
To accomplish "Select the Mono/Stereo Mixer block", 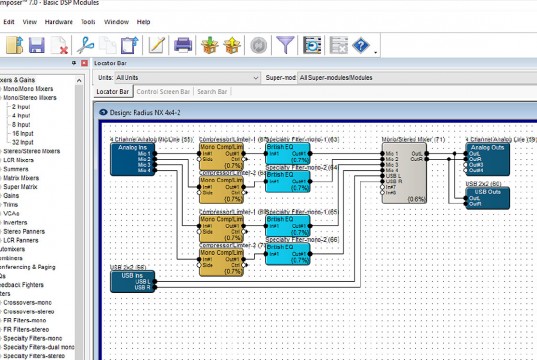I will [x=404, y=173].
